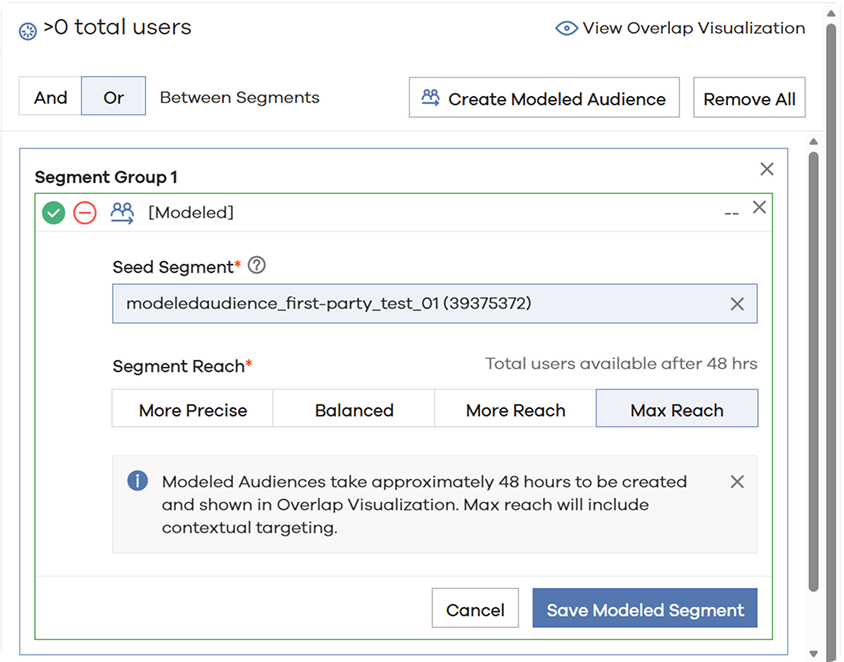Click the people icon next to [Modeled]

point(121,212)
